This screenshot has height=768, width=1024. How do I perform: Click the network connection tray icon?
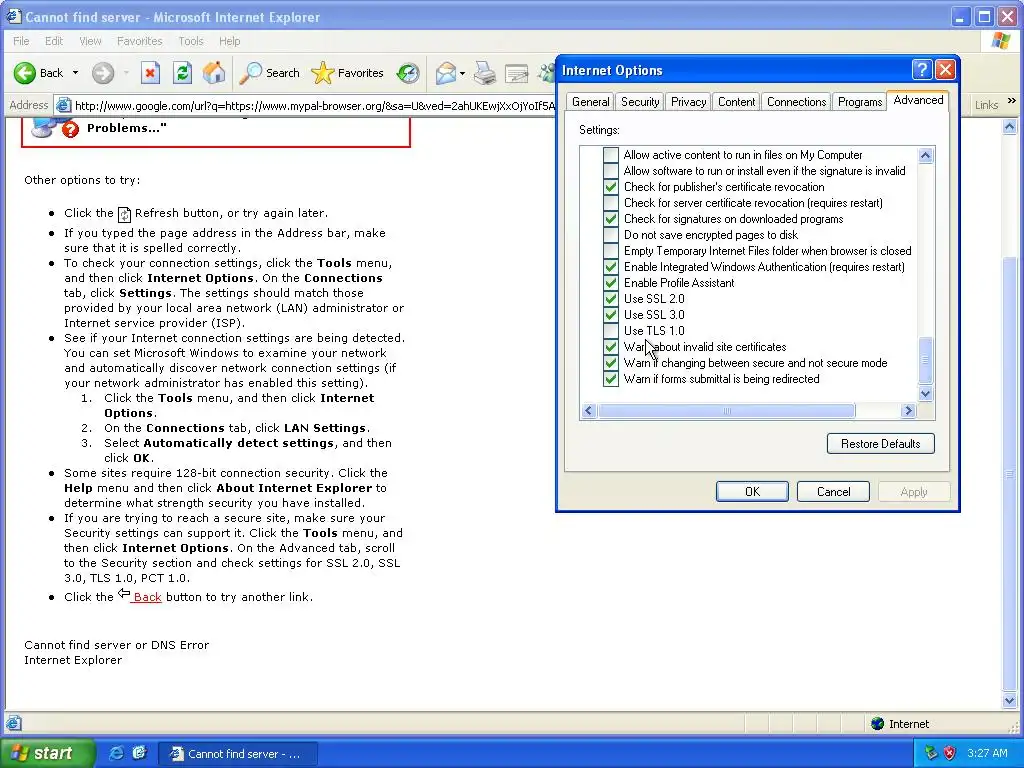click(x=931, y=753)
